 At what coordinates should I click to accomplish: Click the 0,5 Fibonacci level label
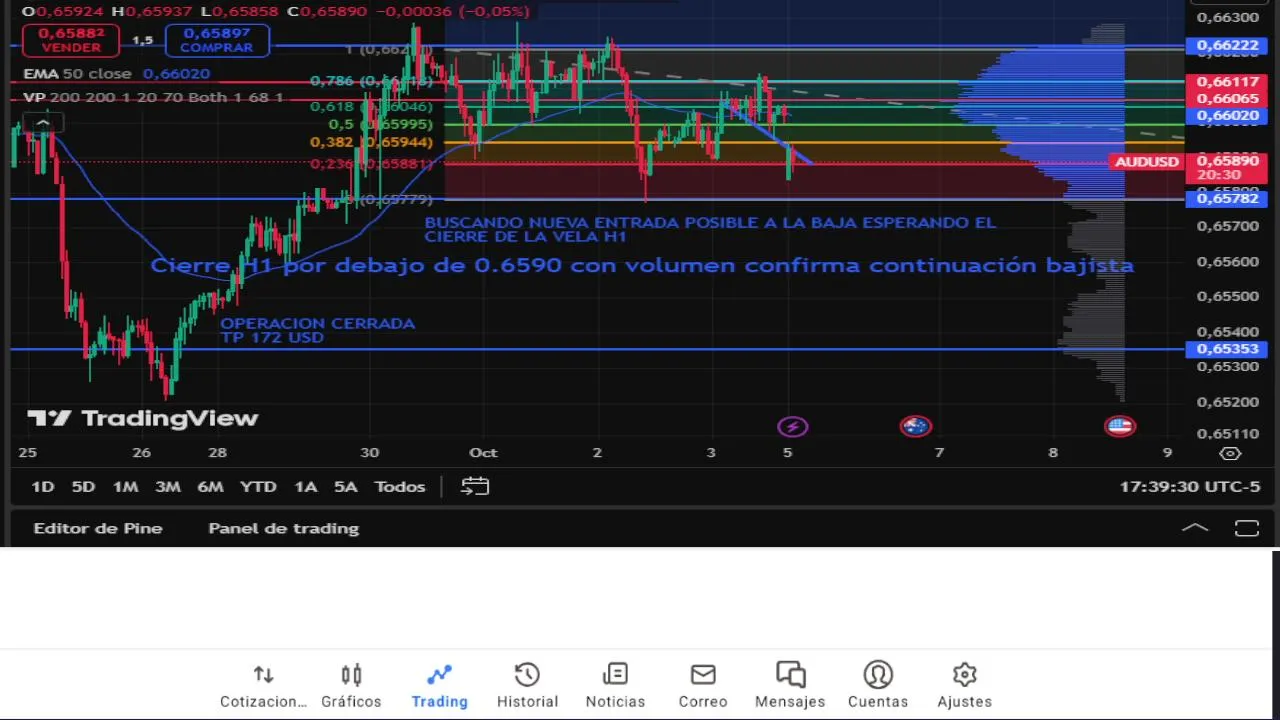pyautogui.click(x=380, y=124)
